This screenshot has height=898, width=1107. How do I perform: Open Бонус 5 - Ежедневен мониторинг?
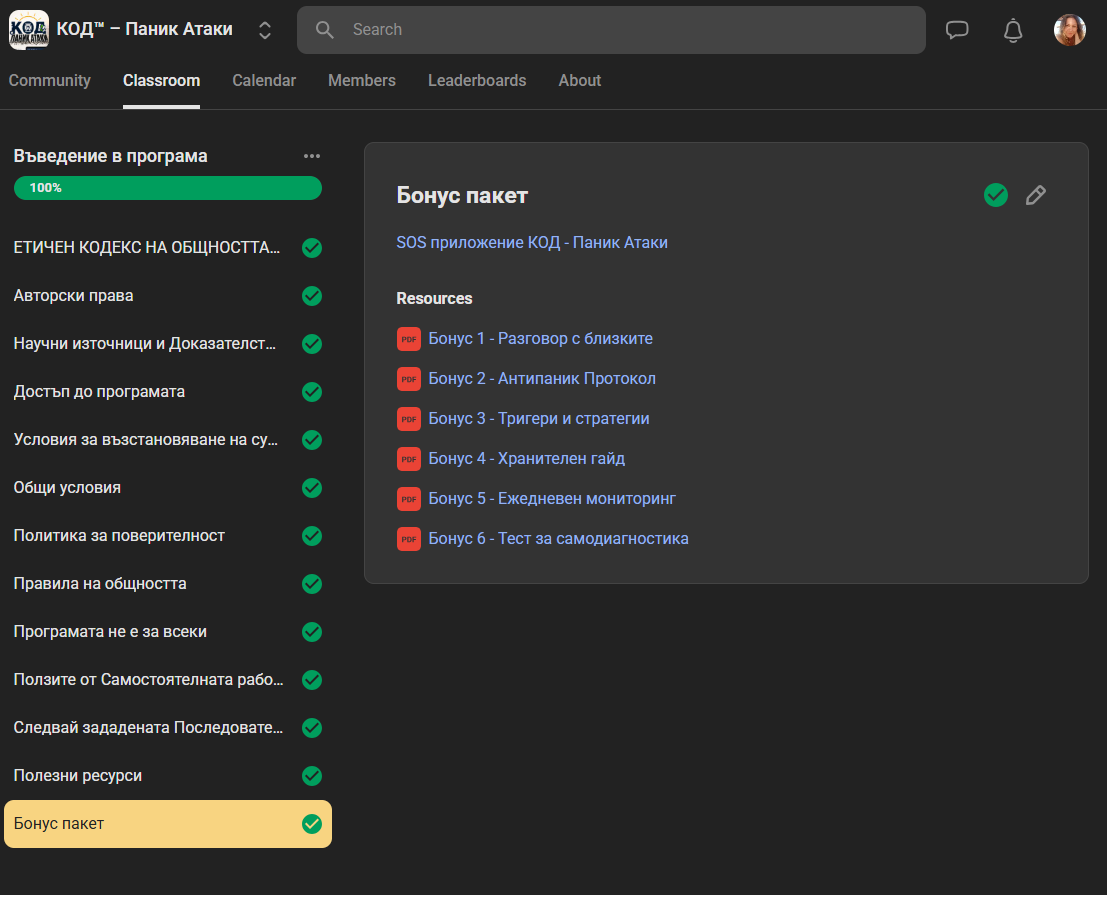[552, 499]
